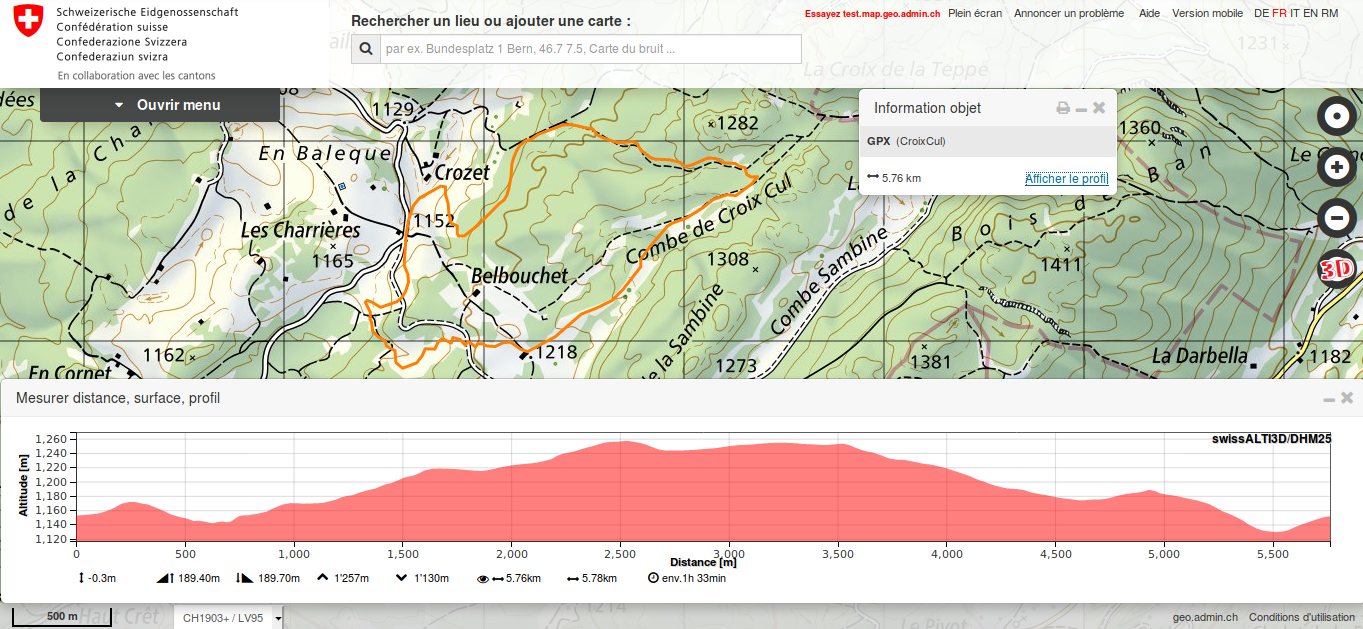Minimize the profile measurement panel

(x=1329, y=398)
